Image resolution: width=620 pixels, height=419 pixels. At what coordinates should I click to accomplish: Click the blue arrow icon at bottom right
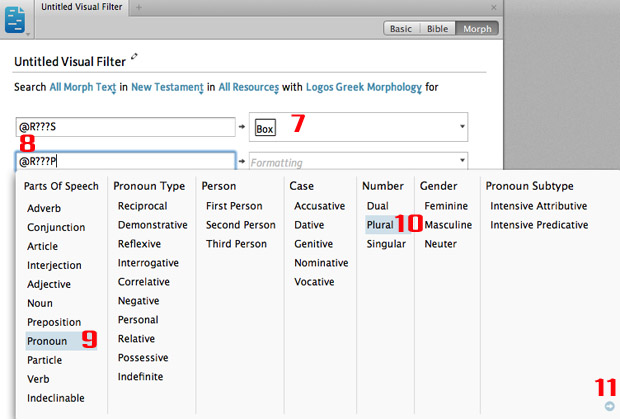(610, 406)
